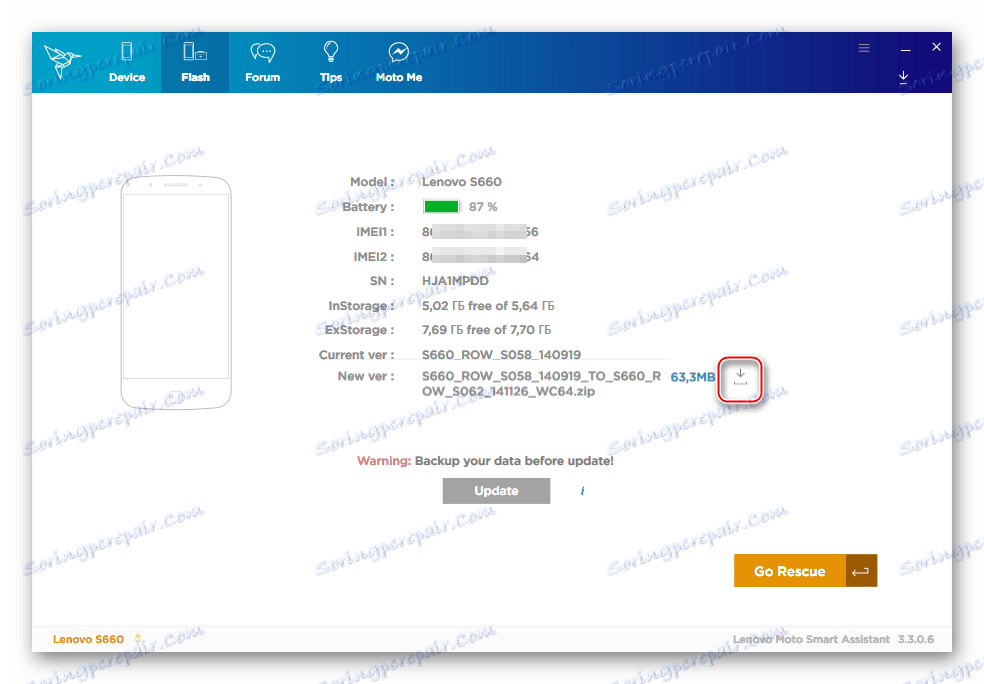Image resolution: width=984 pixels, height=684 pixels.
Task: Click the download arrow icon in the title bar
Action: pos(903,77)
